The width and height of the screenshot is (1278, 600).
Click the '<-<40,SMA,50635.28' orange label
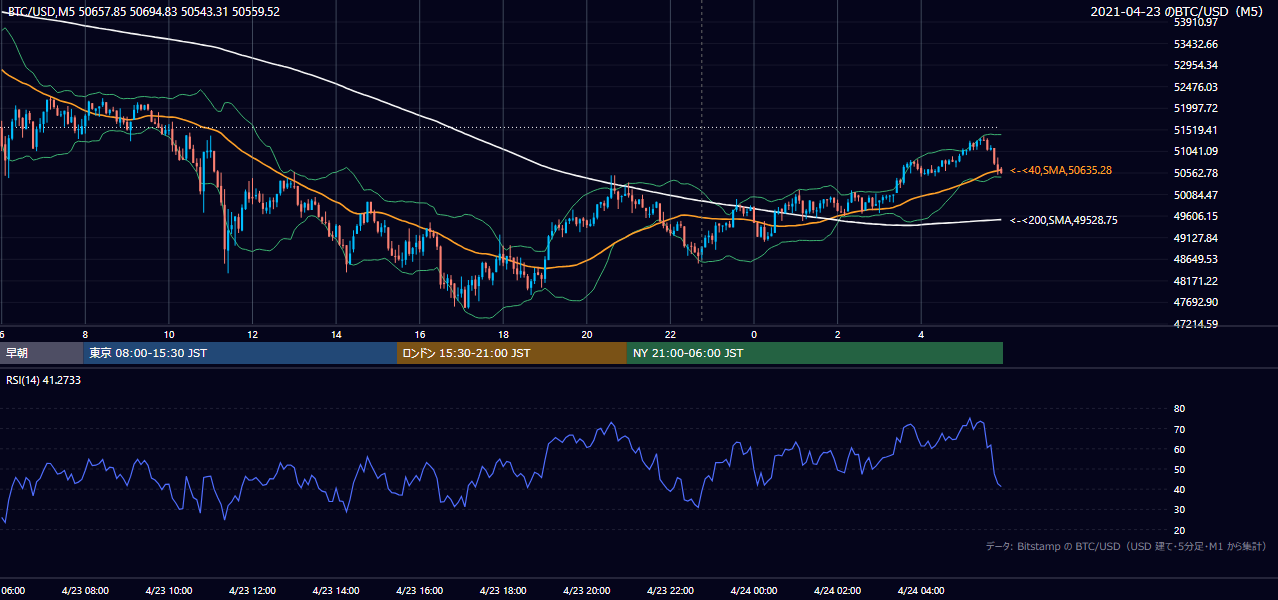click(x=1061, y=171)
